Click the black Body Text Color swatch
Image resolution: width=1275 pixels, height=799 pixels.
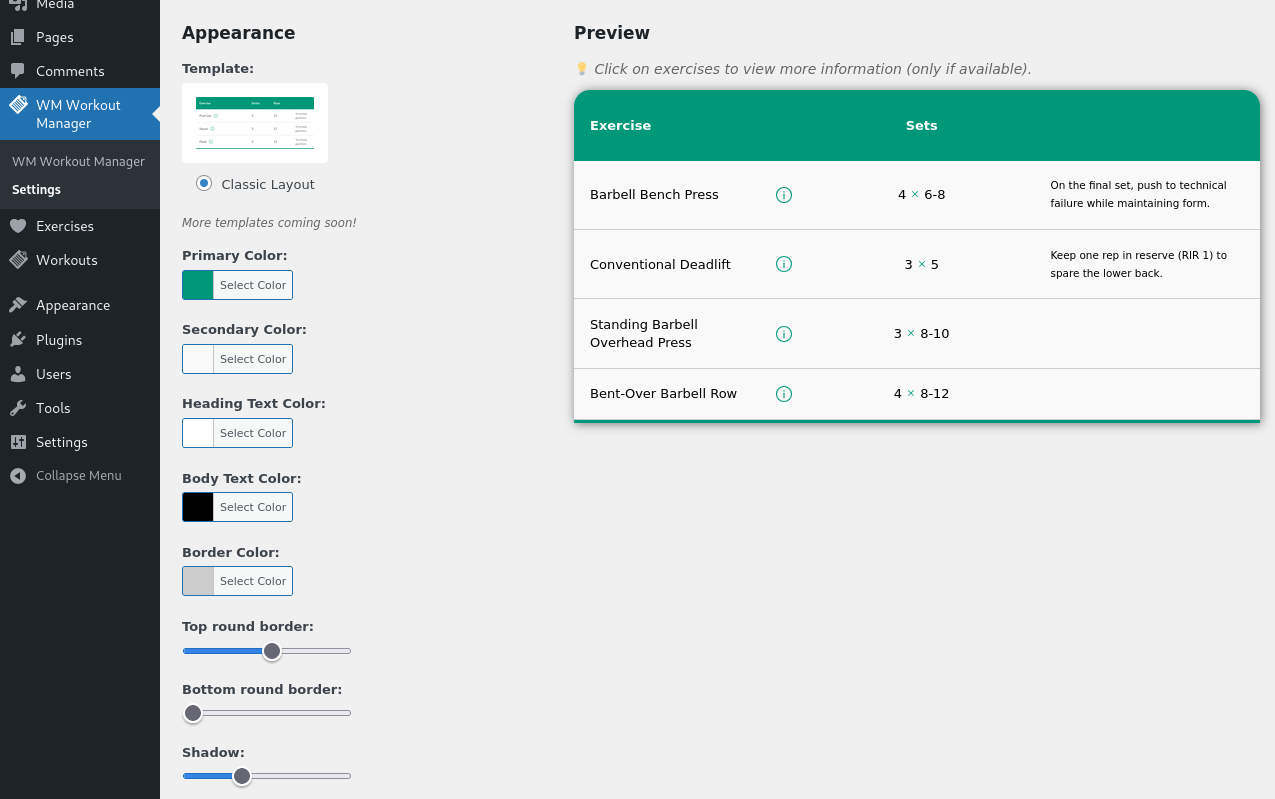pyautogui.click(x=198, y=507)
